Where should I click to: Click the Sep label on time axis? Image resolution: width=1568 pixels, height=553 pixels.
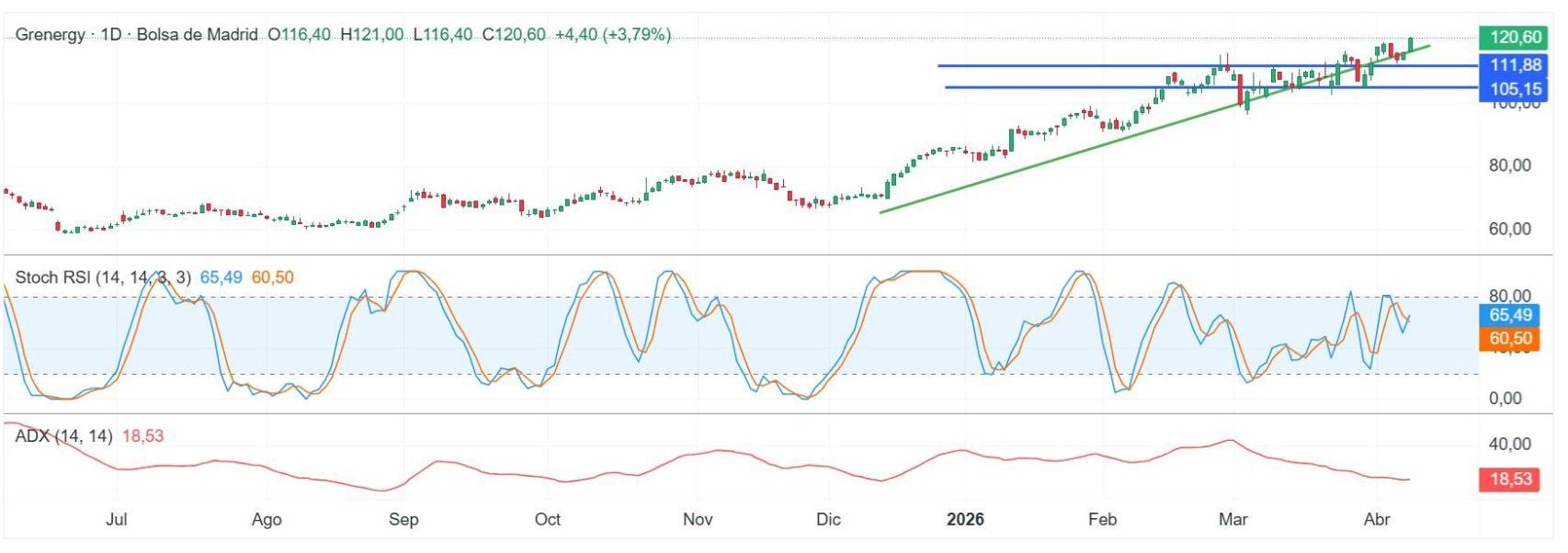(x=403, y=520)
